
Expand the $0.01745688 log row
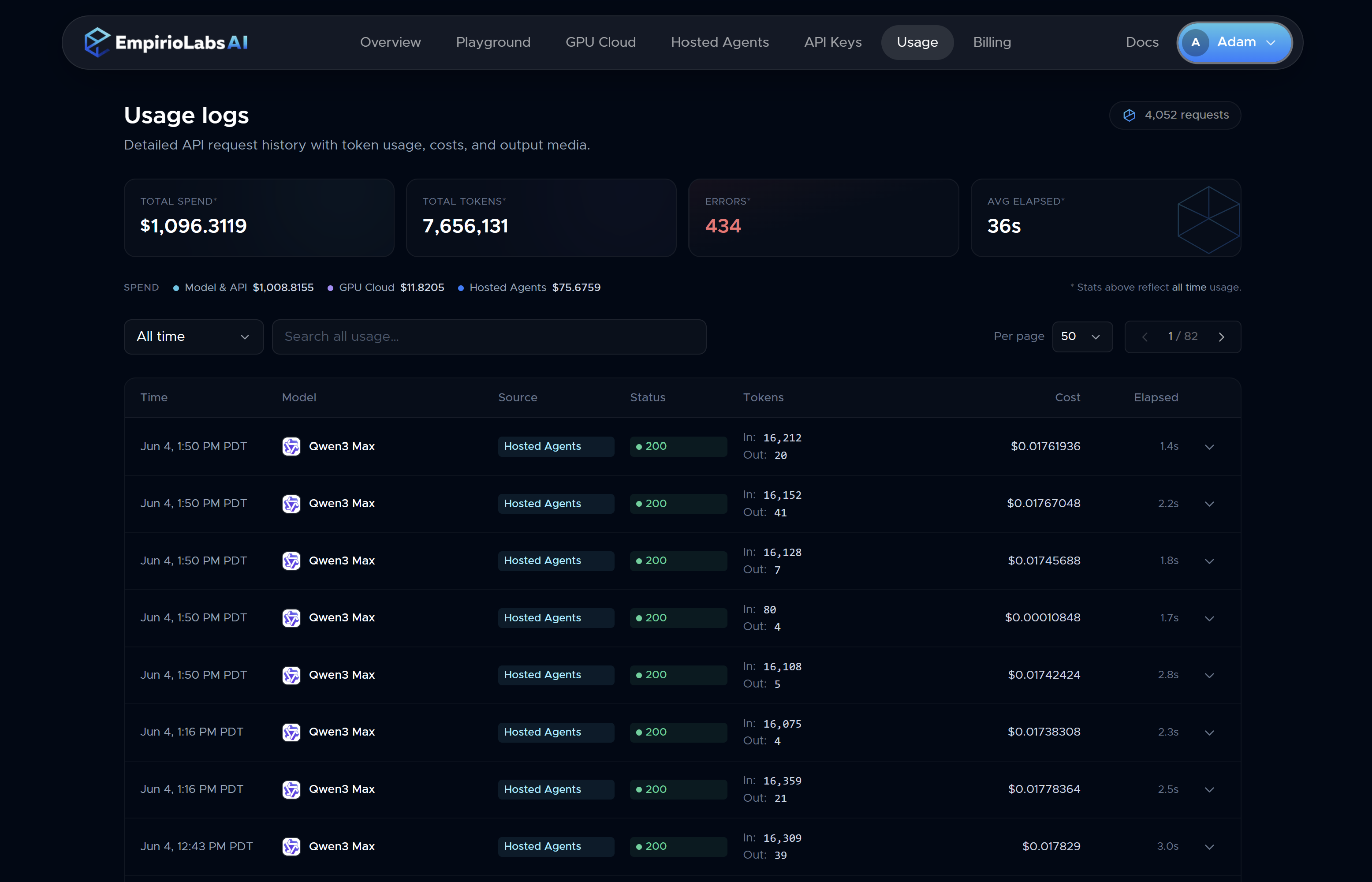pyautogui.click(x=1209, y=561)
